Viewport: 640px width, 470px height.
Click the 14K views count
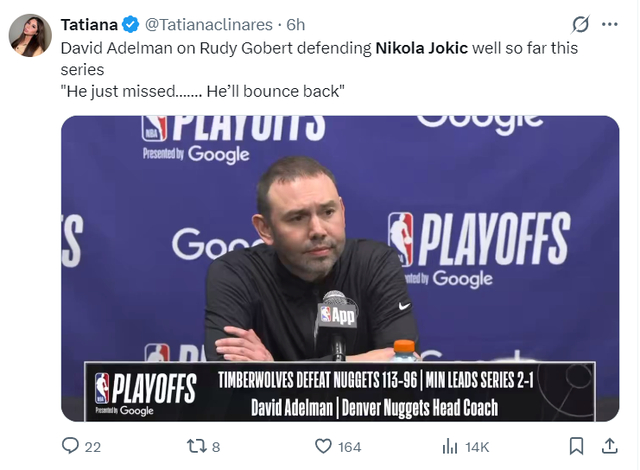click(478, 447)
